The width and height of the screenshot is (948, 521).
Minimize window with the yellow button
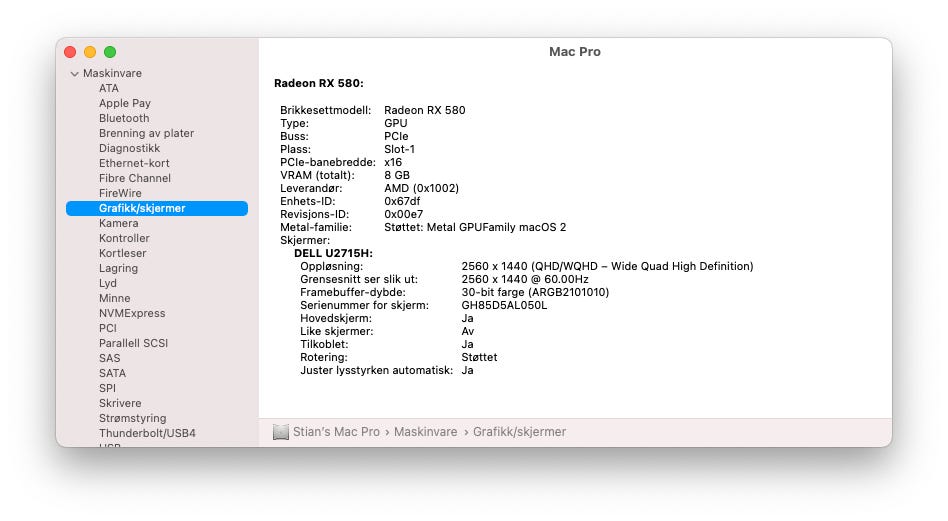(90, 52)
